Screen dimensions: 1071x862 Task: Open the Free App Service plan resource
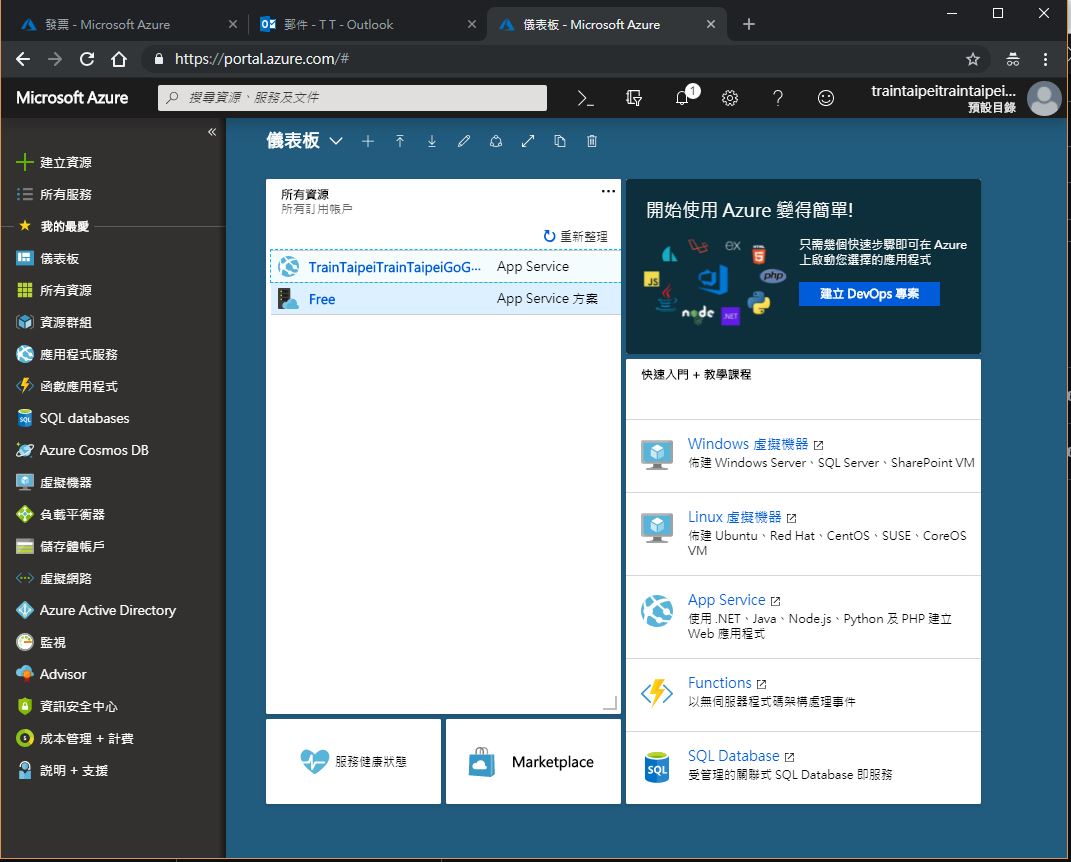[445, 299]
